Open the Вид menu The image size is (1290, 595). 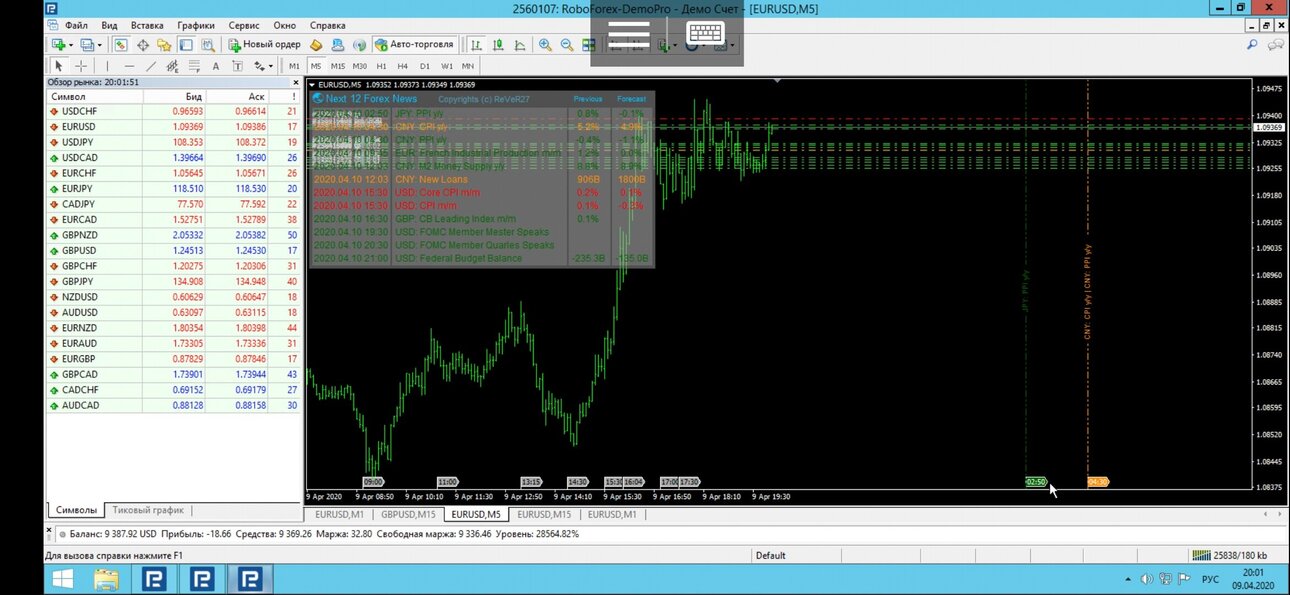tap(110, 25)
